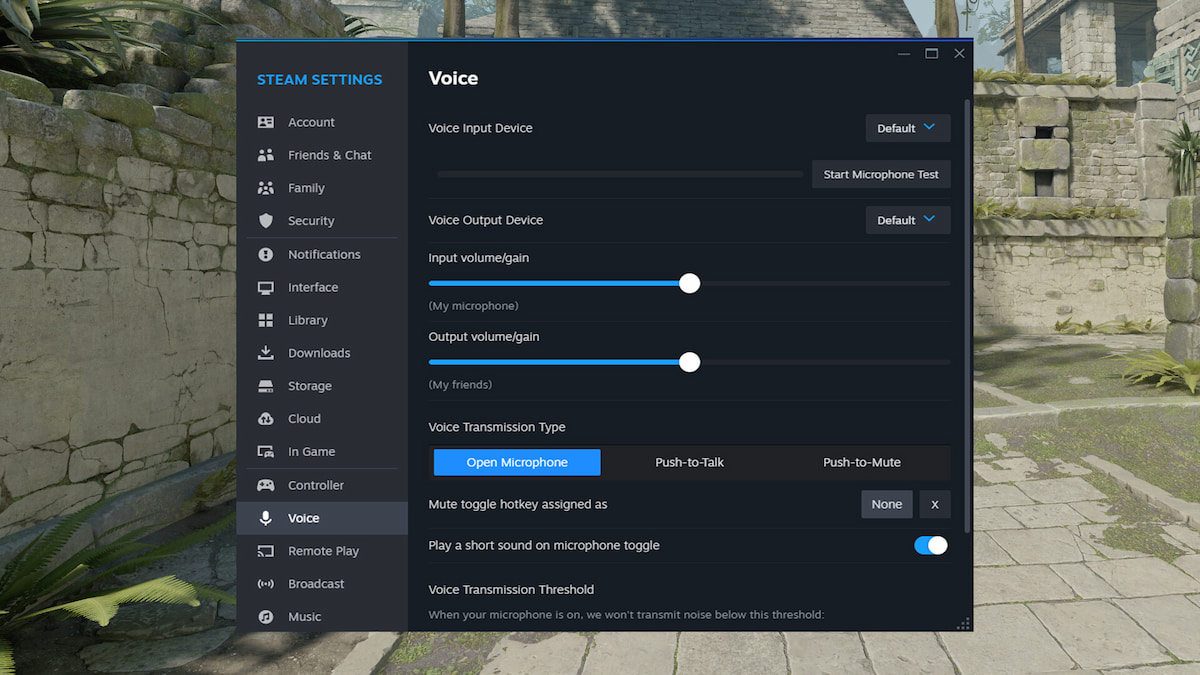Open Broadcast settings via its icon
Viewport: 1200px width, 675px height.
pyautogui.click(x=265, y=583)
